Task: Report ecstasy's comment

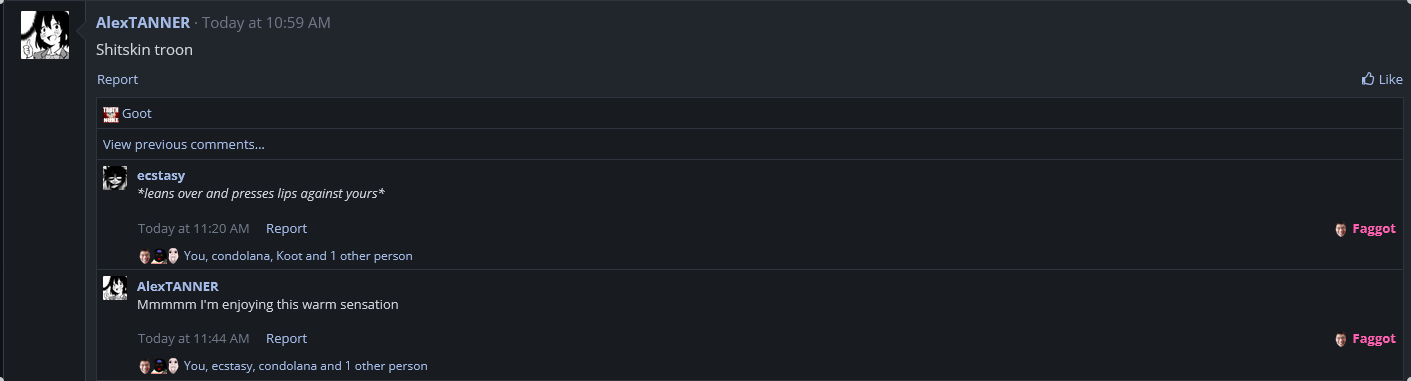Action: click(286, 229)
